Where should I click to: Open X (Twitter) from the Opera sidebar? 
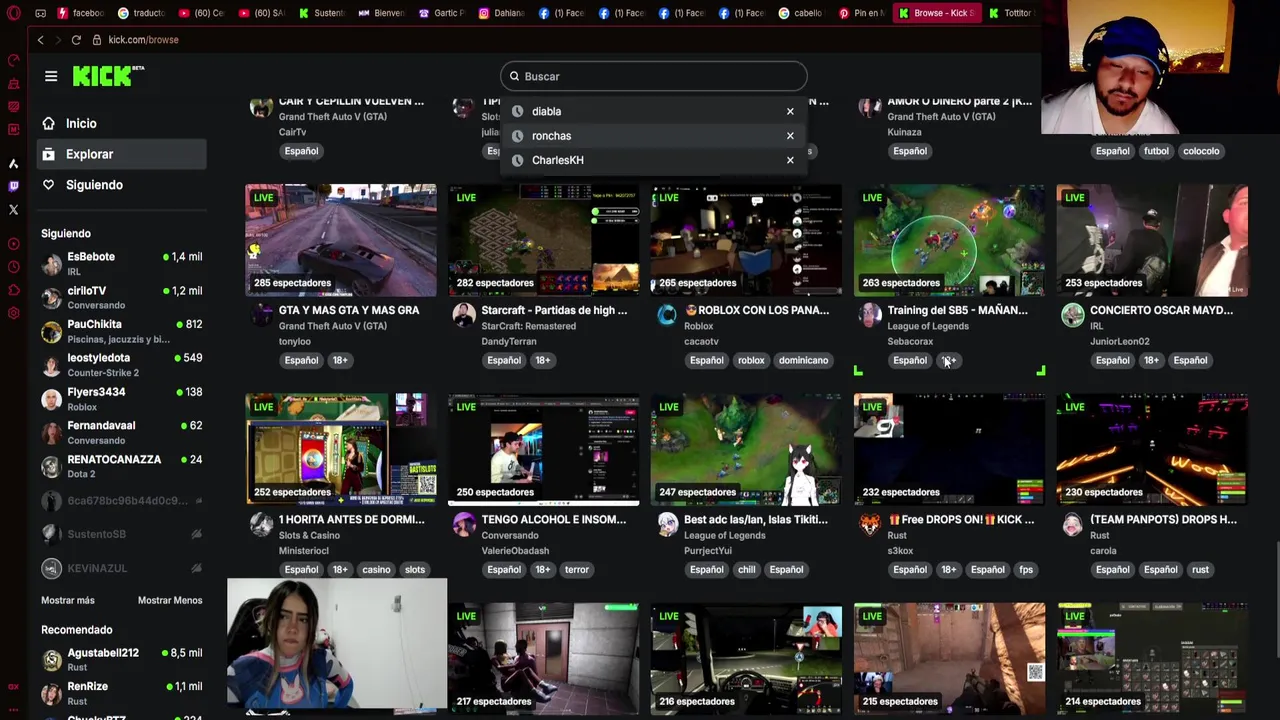[x=13, y=210]
